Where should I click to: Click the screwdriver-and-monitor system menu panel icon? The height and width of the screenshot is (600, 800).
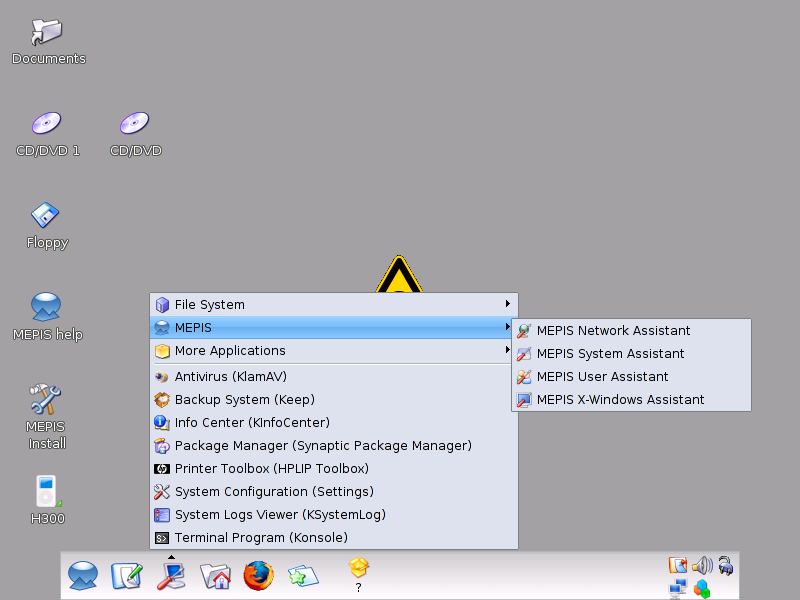[171, 576]
